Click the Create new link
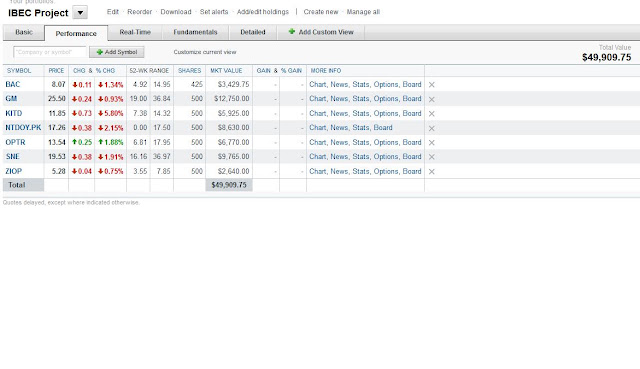This screenshot has height=369, width=640. pyautogui.click(x=321, y=12)
